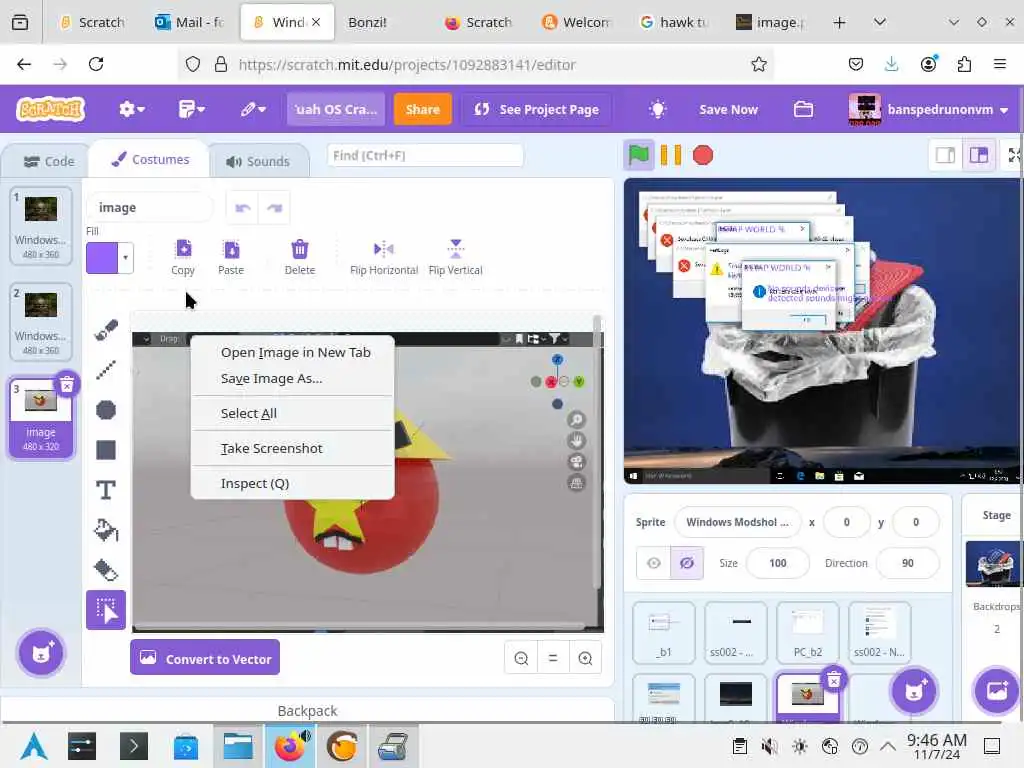Choose Select All from context menu
Image resolution: width=1024 pixels, height=768 pixels.
coord(249,413)
